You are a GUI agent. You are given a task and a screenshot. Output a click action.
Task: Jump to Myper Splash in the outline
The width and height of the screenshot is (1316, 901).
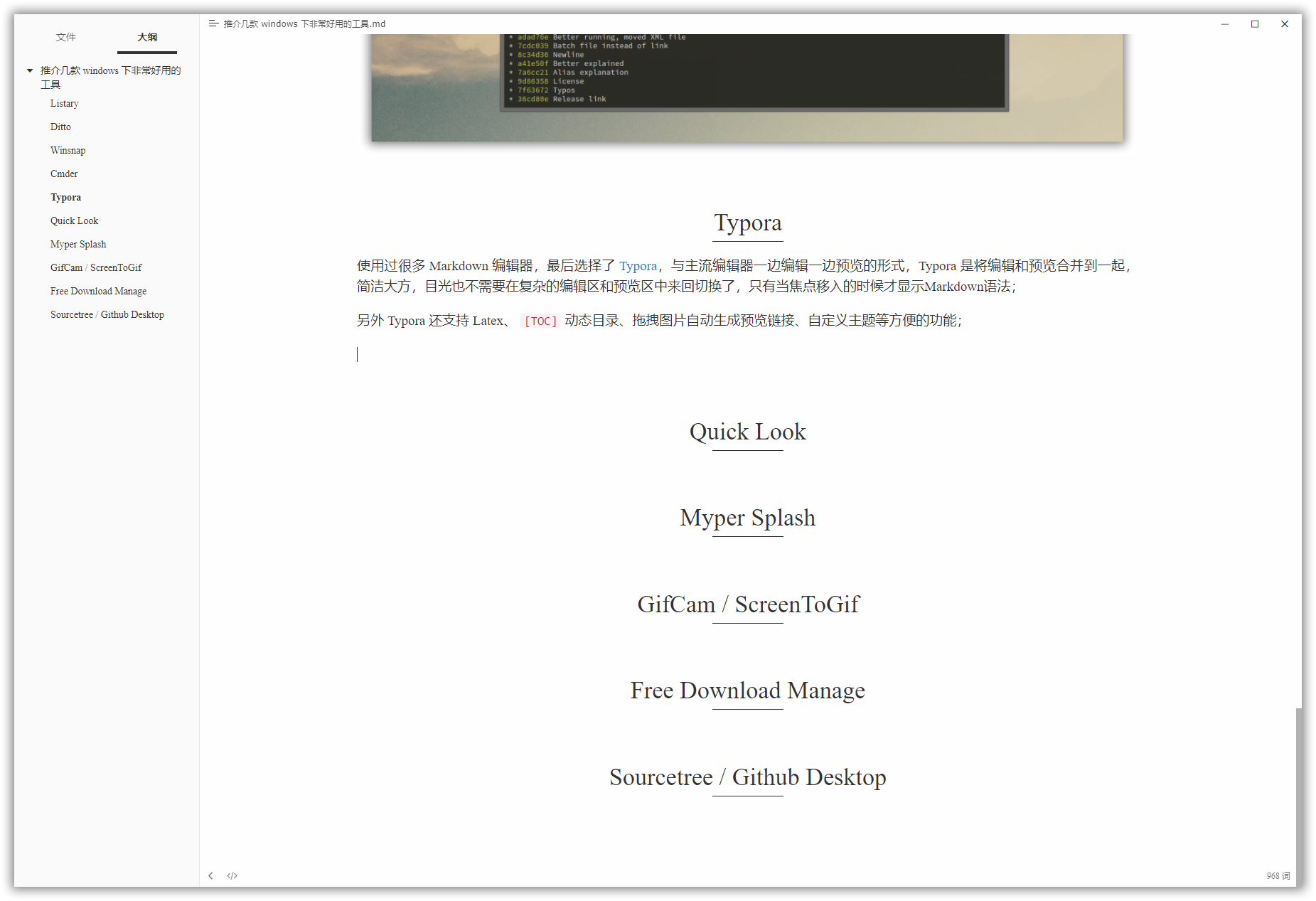click(78, 244)
